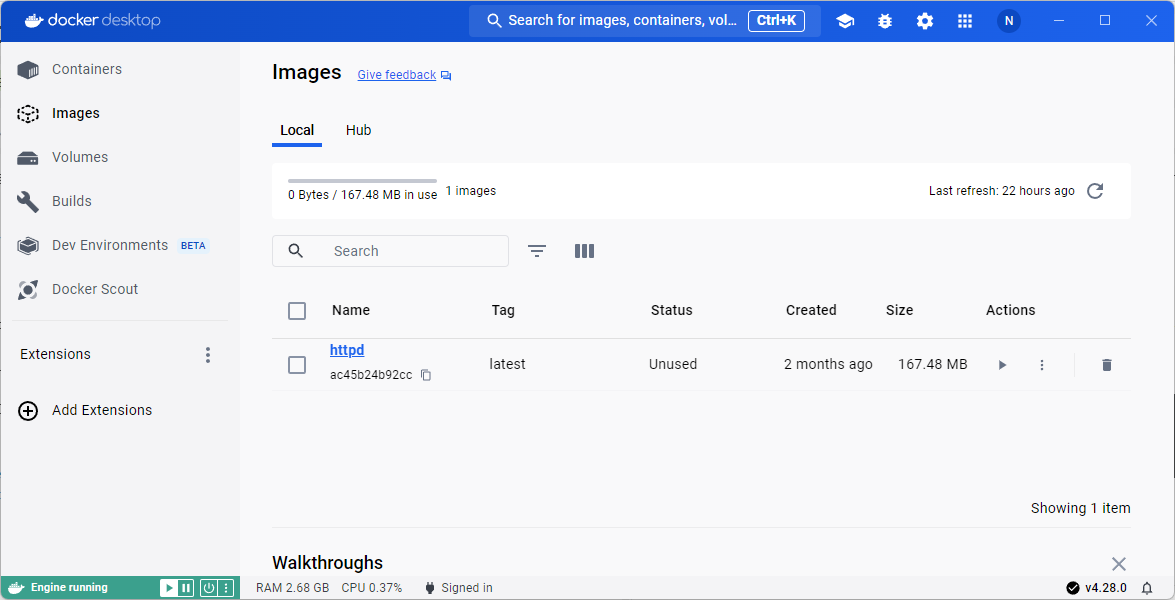The image size is (1175, 600).
Task: Open engine status more options menu
Action: (x=226, y=588)
